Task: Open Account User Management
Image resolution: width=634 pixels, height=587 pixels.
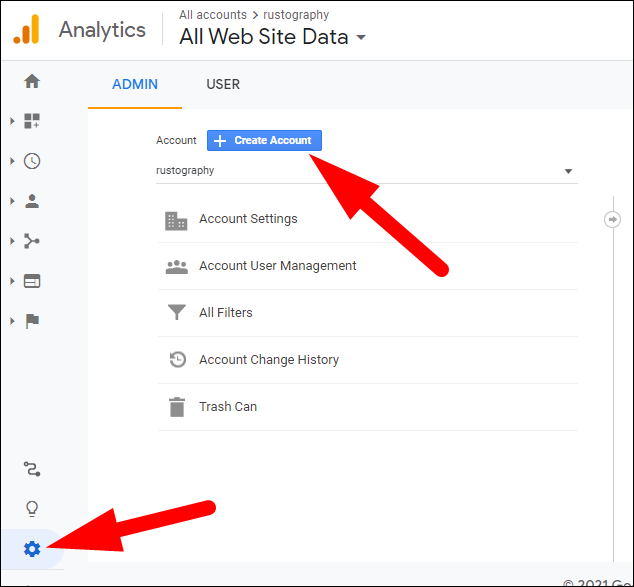Action: tap(368, 266)
